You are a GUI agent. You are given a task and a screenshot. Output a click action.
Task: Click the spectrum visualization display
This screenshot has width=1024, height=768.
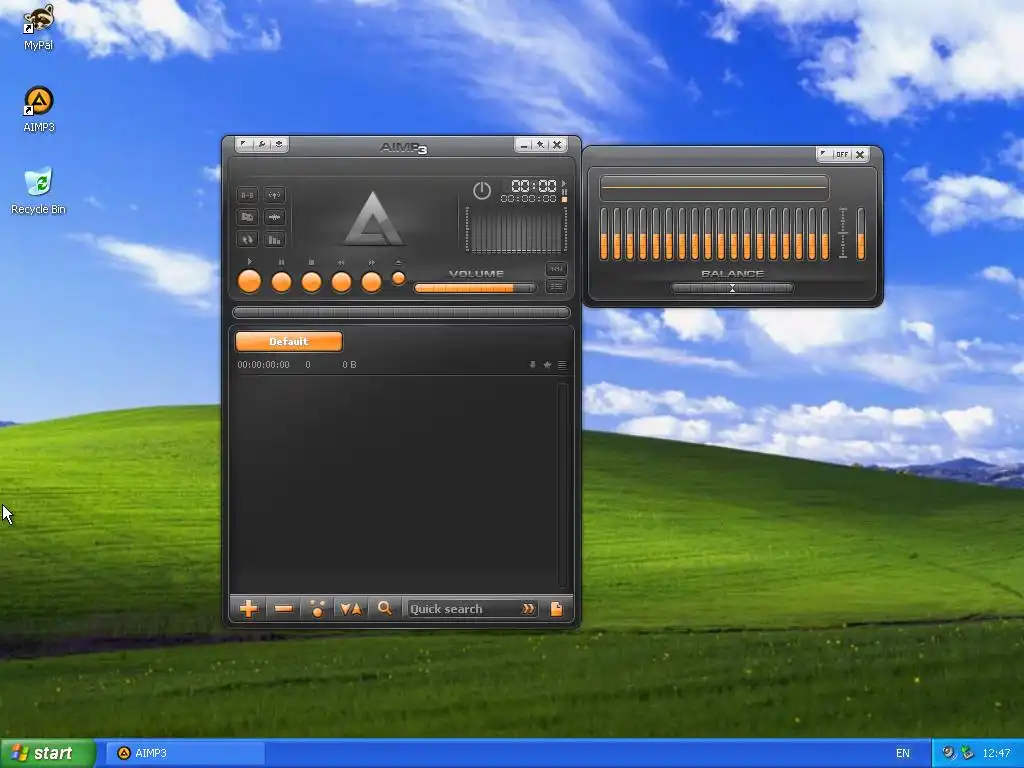(516, 229)
